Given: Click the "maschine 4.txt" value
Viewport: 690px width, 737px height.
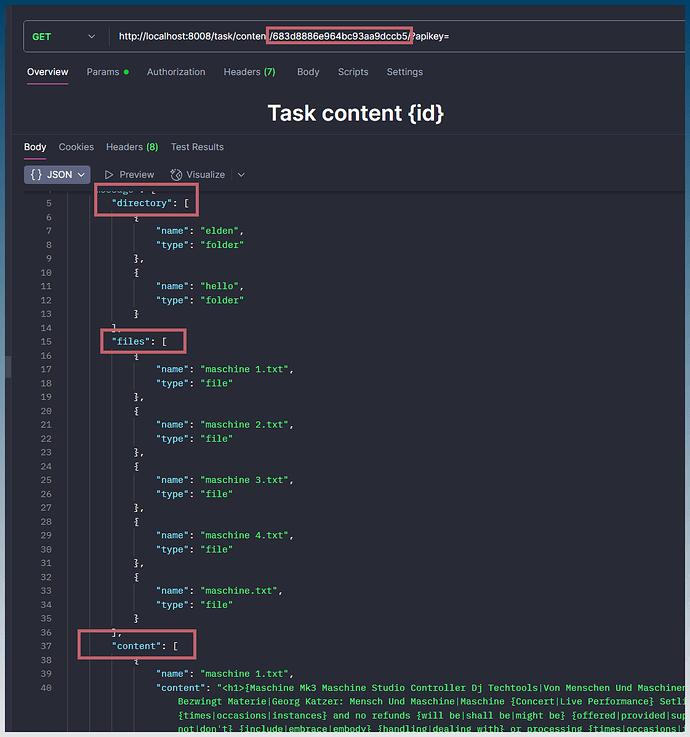Looking at the screenshot, I should (x=244, y=535).
